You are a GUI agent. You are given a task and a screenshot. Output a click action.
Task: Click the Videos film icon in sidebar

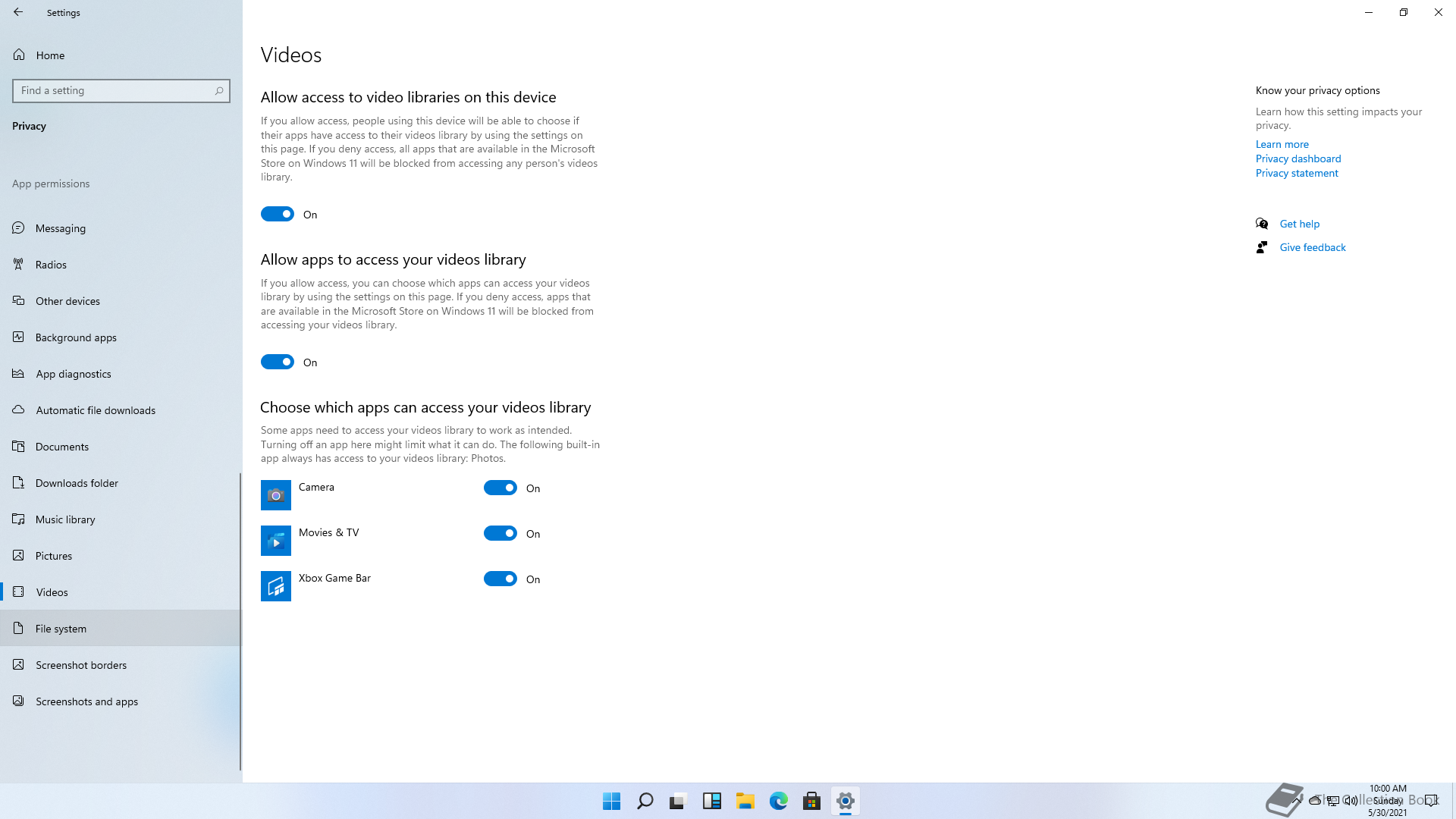click(18, 591)
